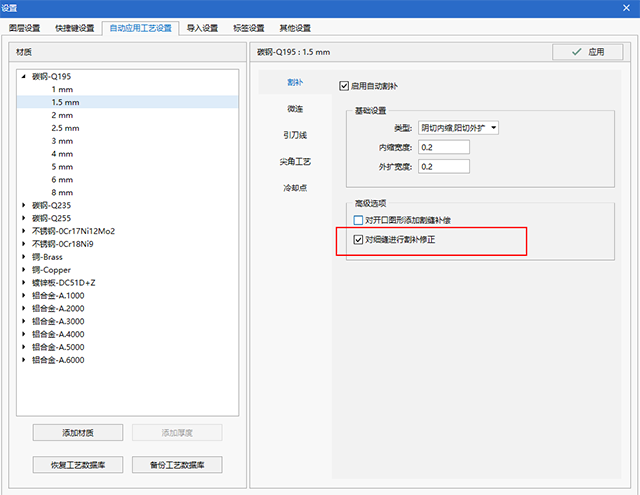The width and height of the screenshot is (640, 495).
Task: Collapse the 碳钢-Q195 tree node
Action: [24, 76]
